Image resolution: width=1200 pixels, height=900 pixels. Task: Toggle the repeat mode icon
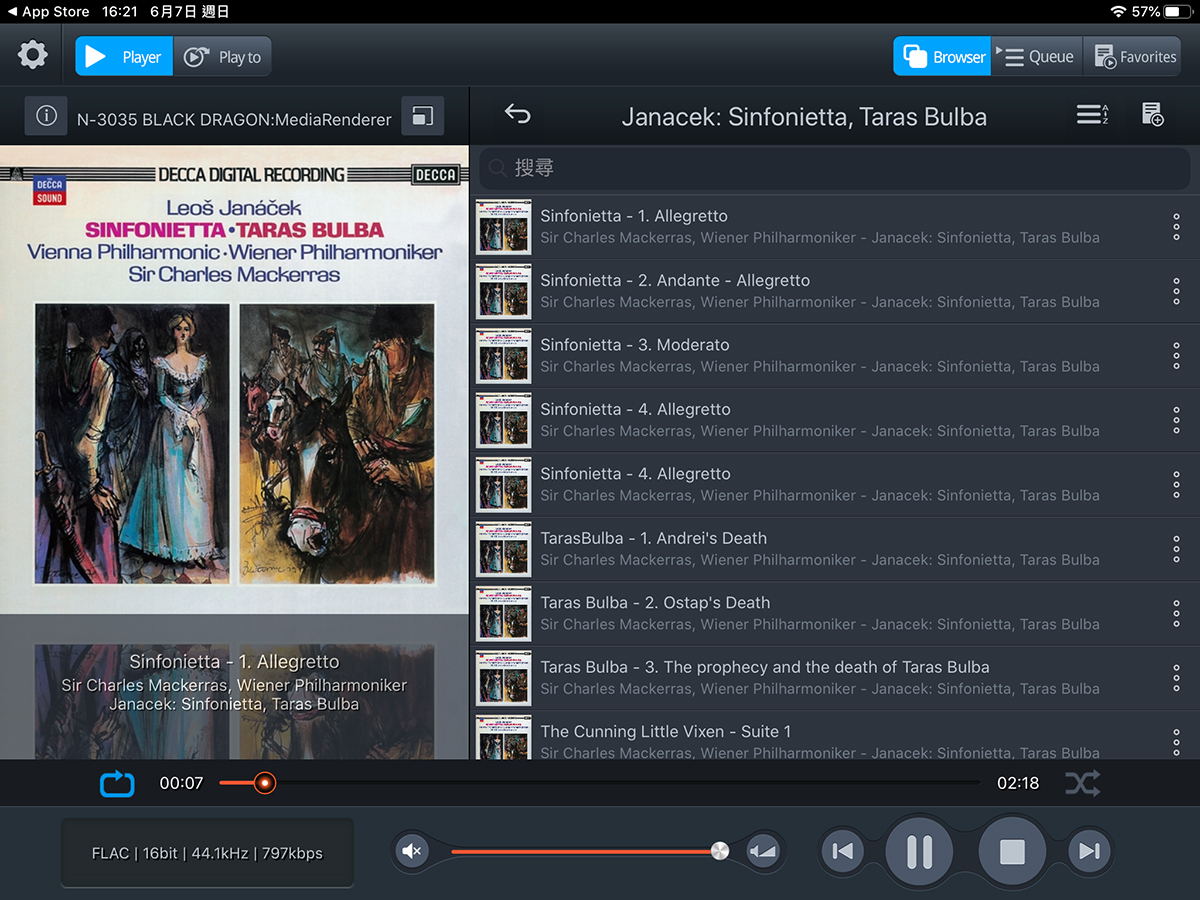coord(117,783)
